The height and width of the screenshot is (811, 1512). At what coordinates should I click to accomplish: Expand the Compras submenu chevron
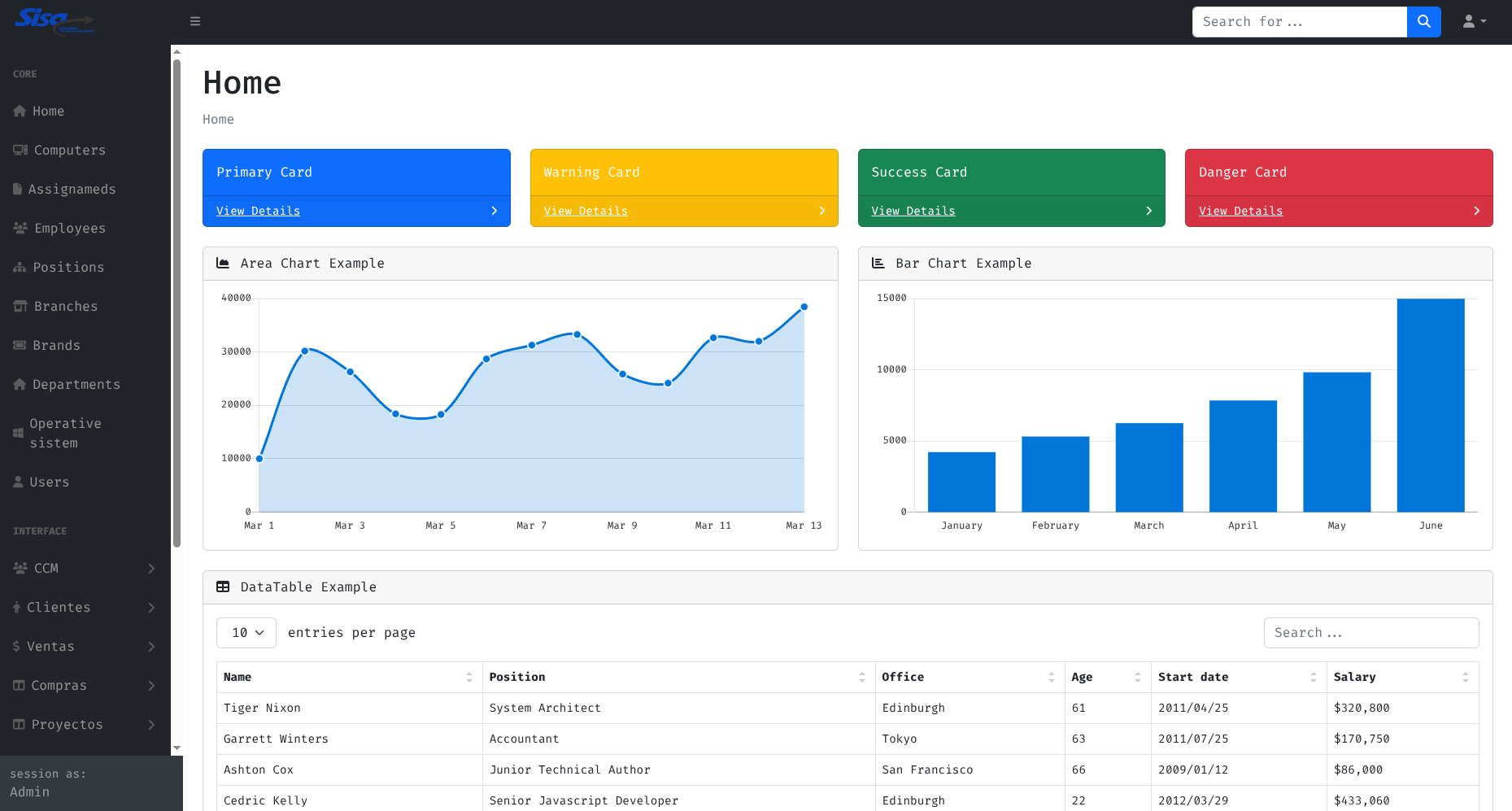point(151,686)
